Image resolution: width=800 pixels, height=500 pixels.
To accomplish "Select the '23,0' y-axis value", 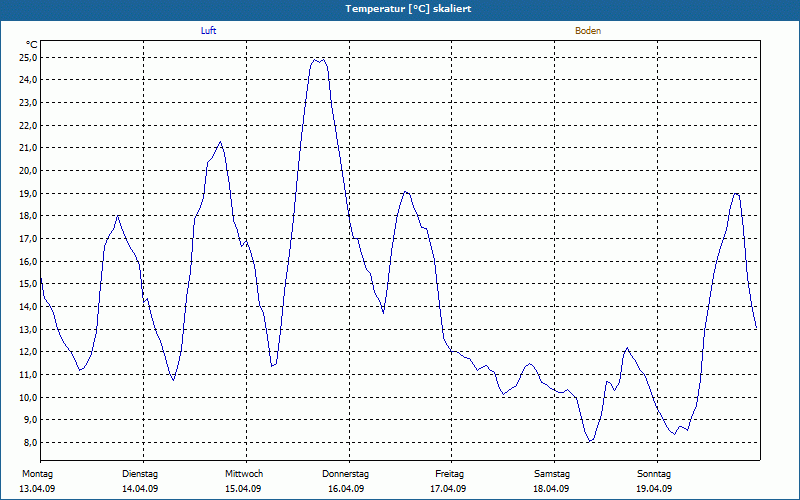I will [28, 103].
